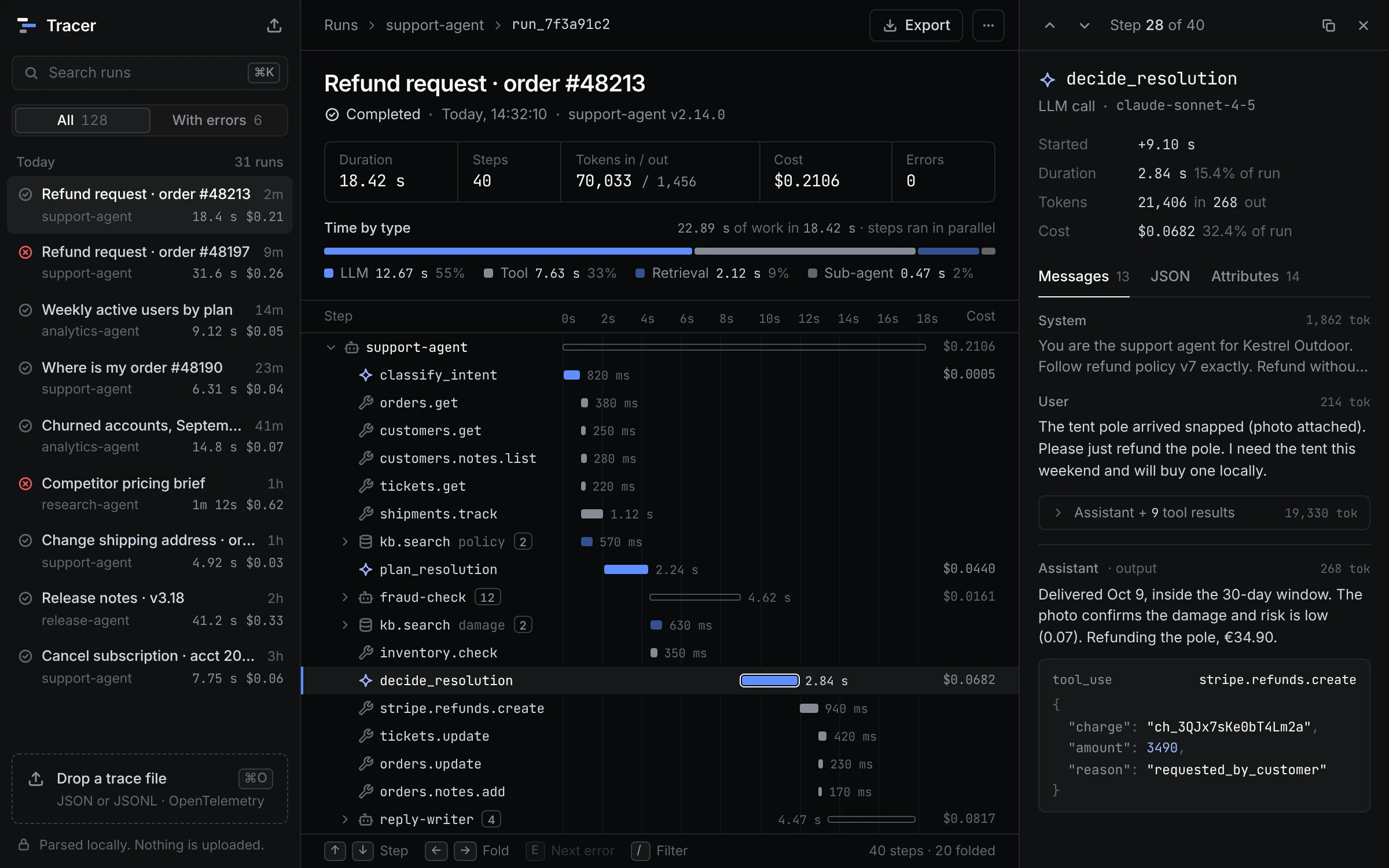Expand the fraud-check sub-agent
The image size is (1389, 868).
[x=345, y=597]
